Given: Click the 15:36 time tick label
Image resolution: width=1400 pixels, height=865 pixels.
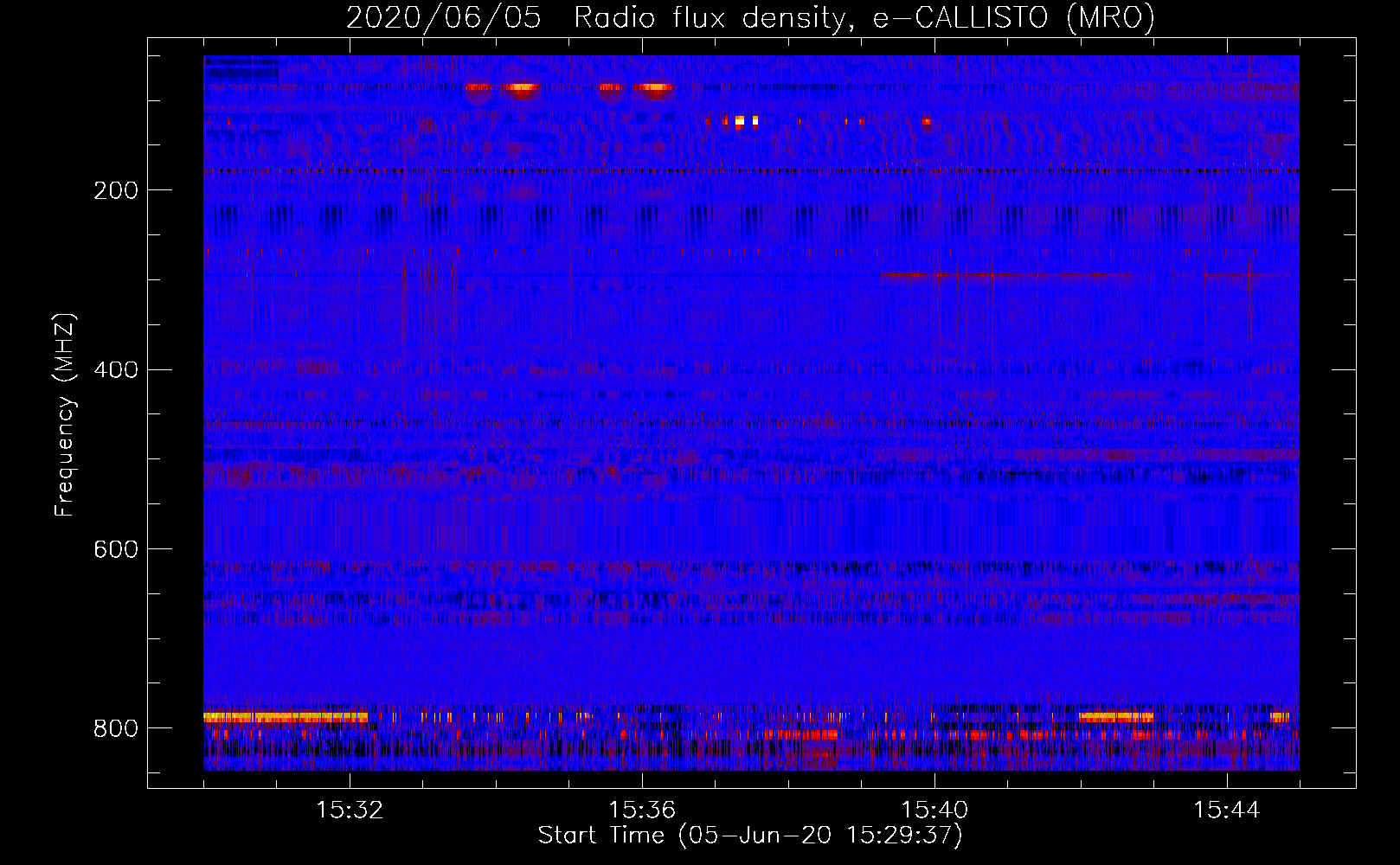Looking at the screenshot, I should (x=642, y=811).
